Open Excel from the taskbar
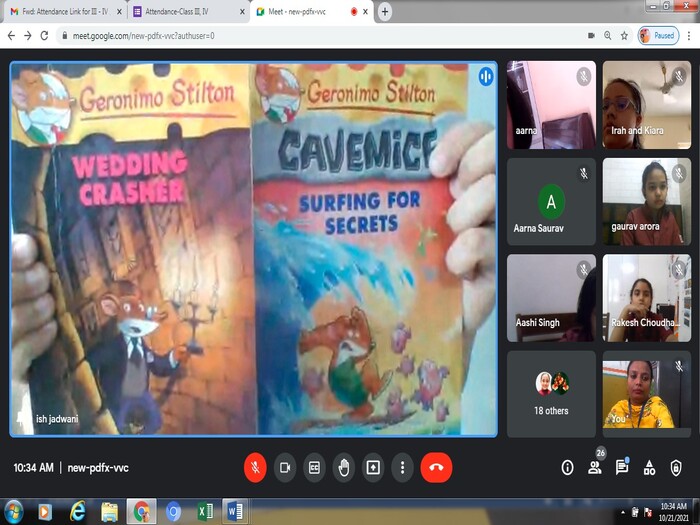Screen dimensions: 700x525 point(205,512)
